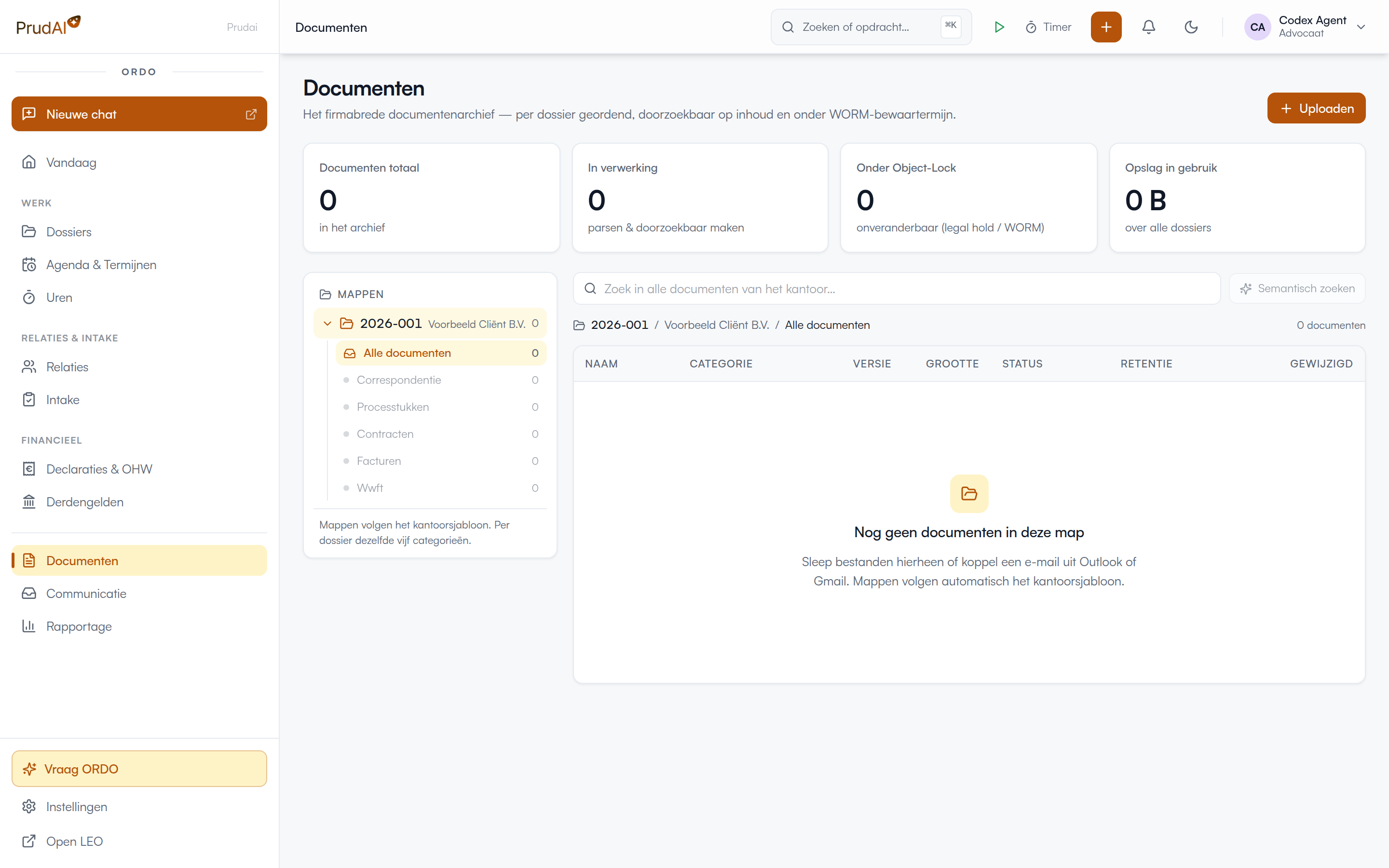Click the Onder Object-Lock card
This screenshot has height=868, width=1389.
pyautogui.click(x=968, y=198)
